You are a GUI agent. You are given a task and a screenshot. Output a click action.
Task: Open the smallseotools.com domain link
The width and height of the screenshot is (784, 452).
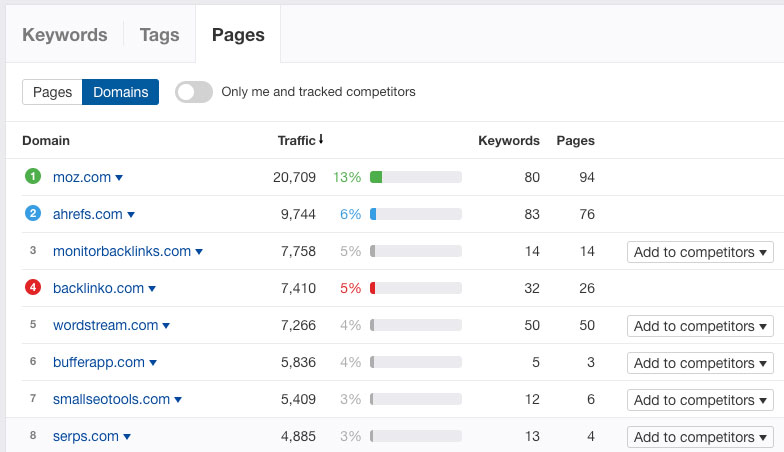click(x=112, y=400)
